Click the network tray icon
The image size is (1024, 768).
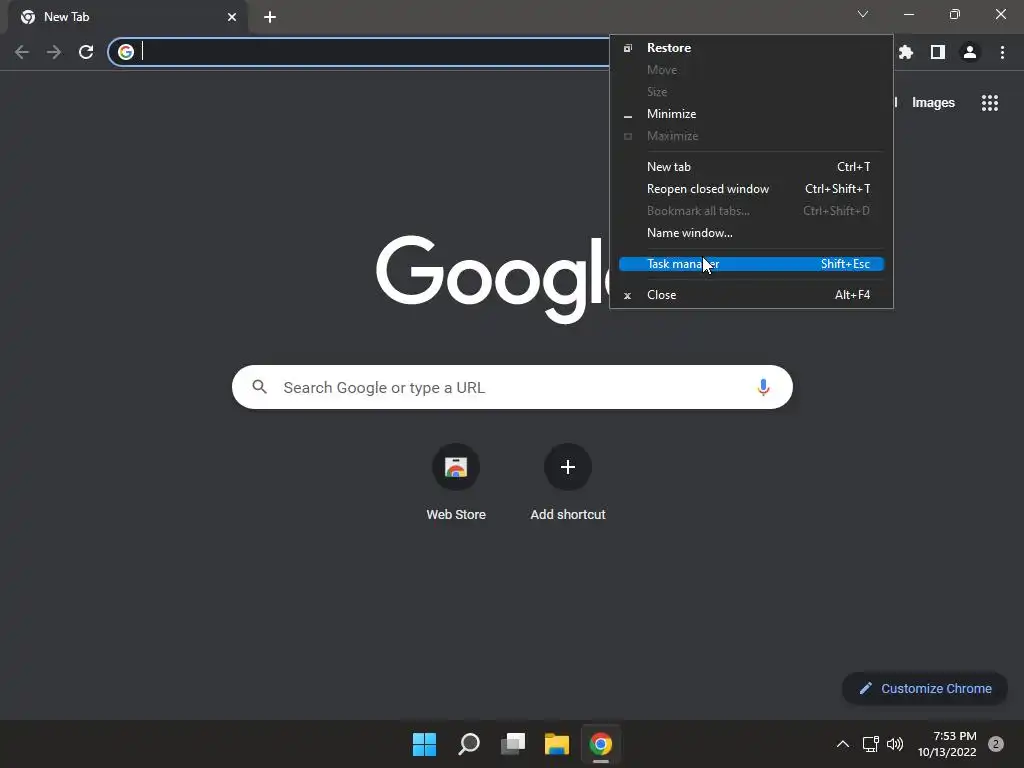coord(870,744)
